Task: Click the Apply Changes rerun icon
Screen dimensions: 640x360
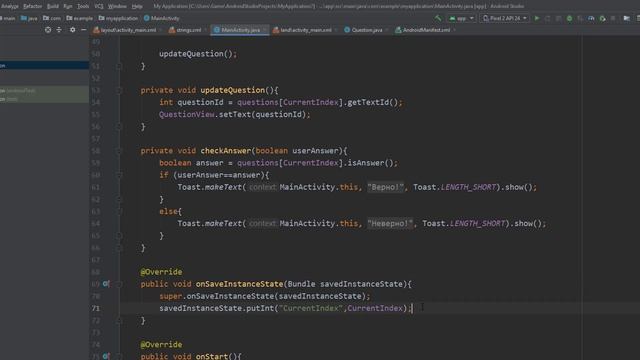Action: point(548,18)
